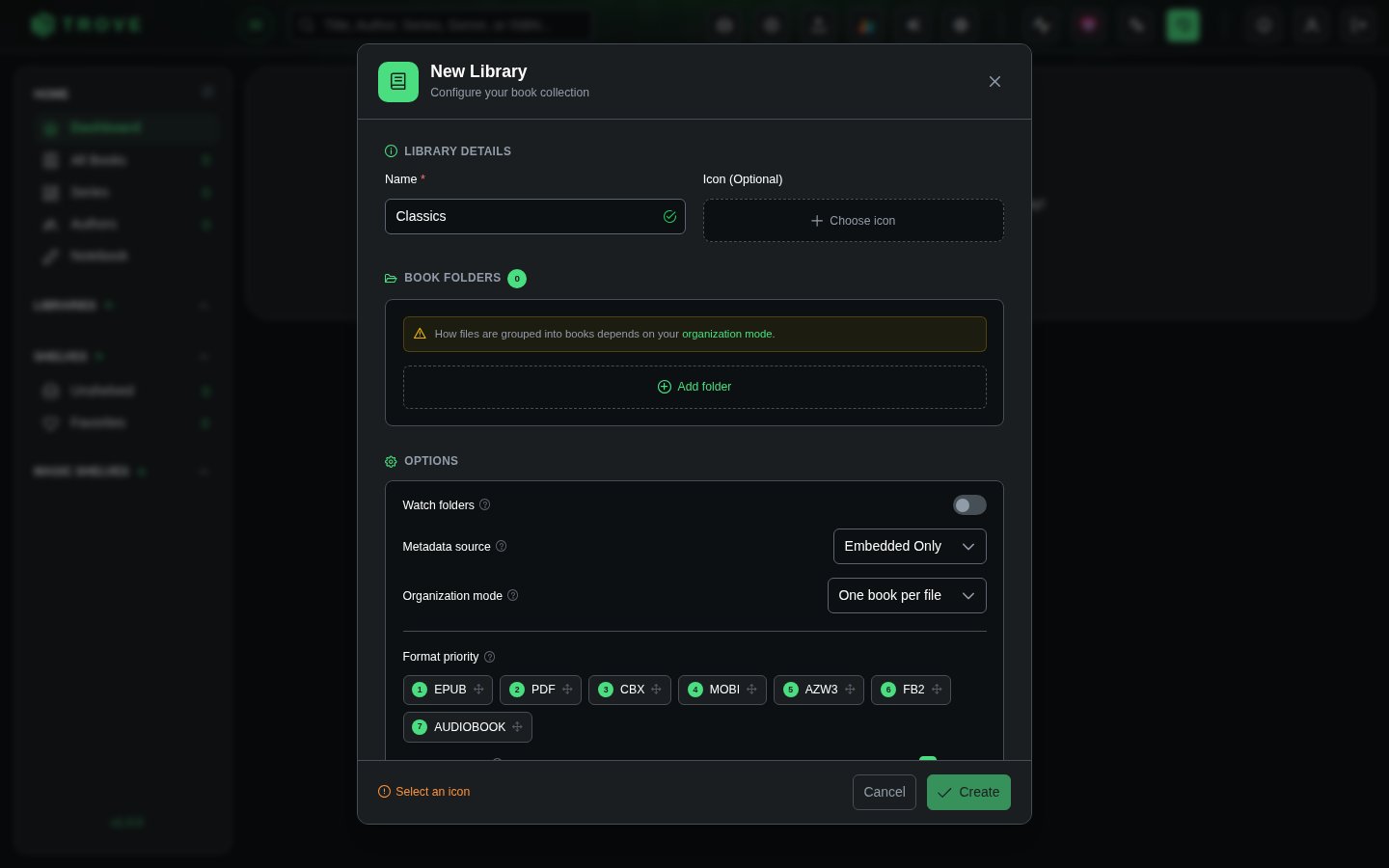Click the drag handle on the PDF chip
Viewport: 1389px width, 868px height.
click(567, 690)
